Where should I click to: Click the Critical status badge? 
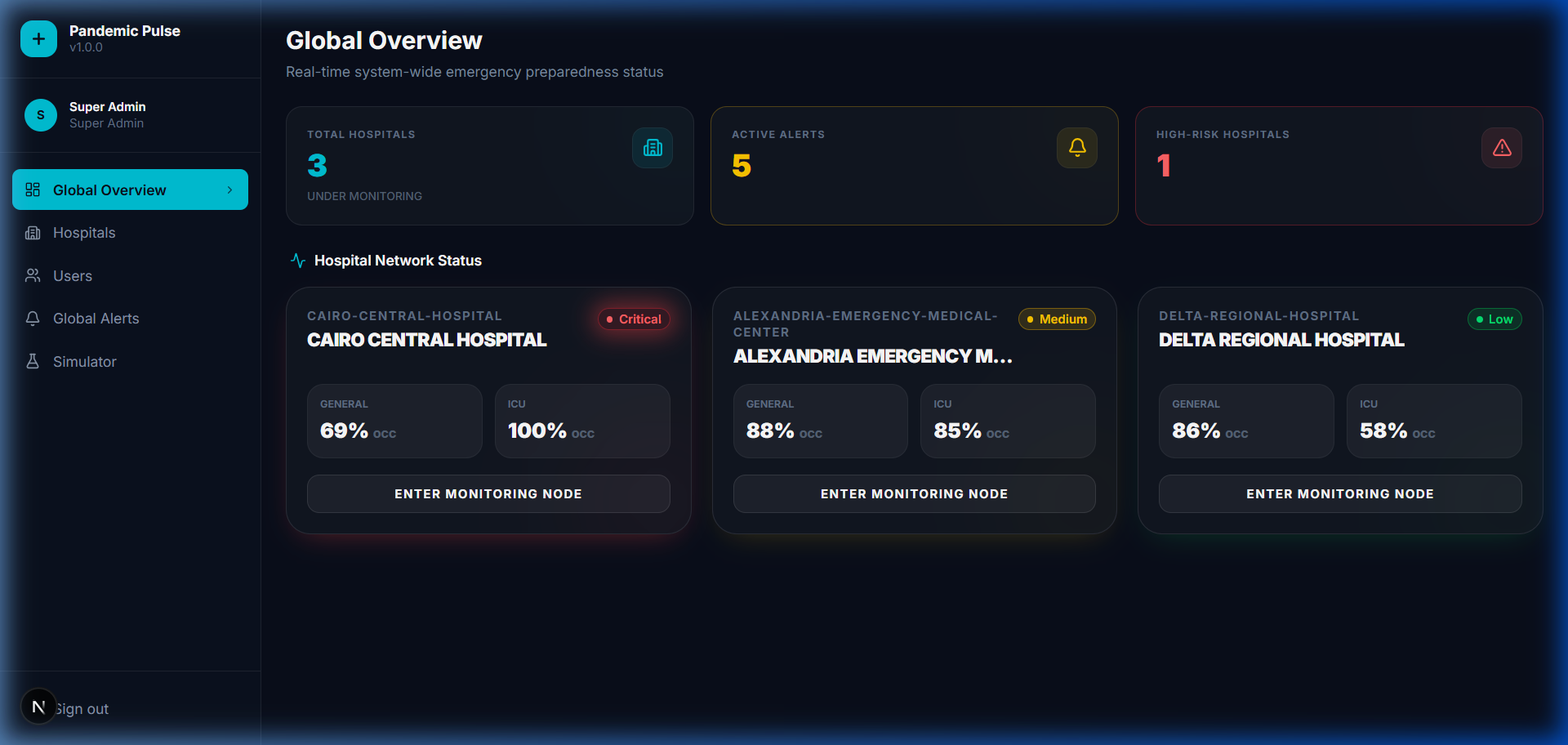[634, 319]
